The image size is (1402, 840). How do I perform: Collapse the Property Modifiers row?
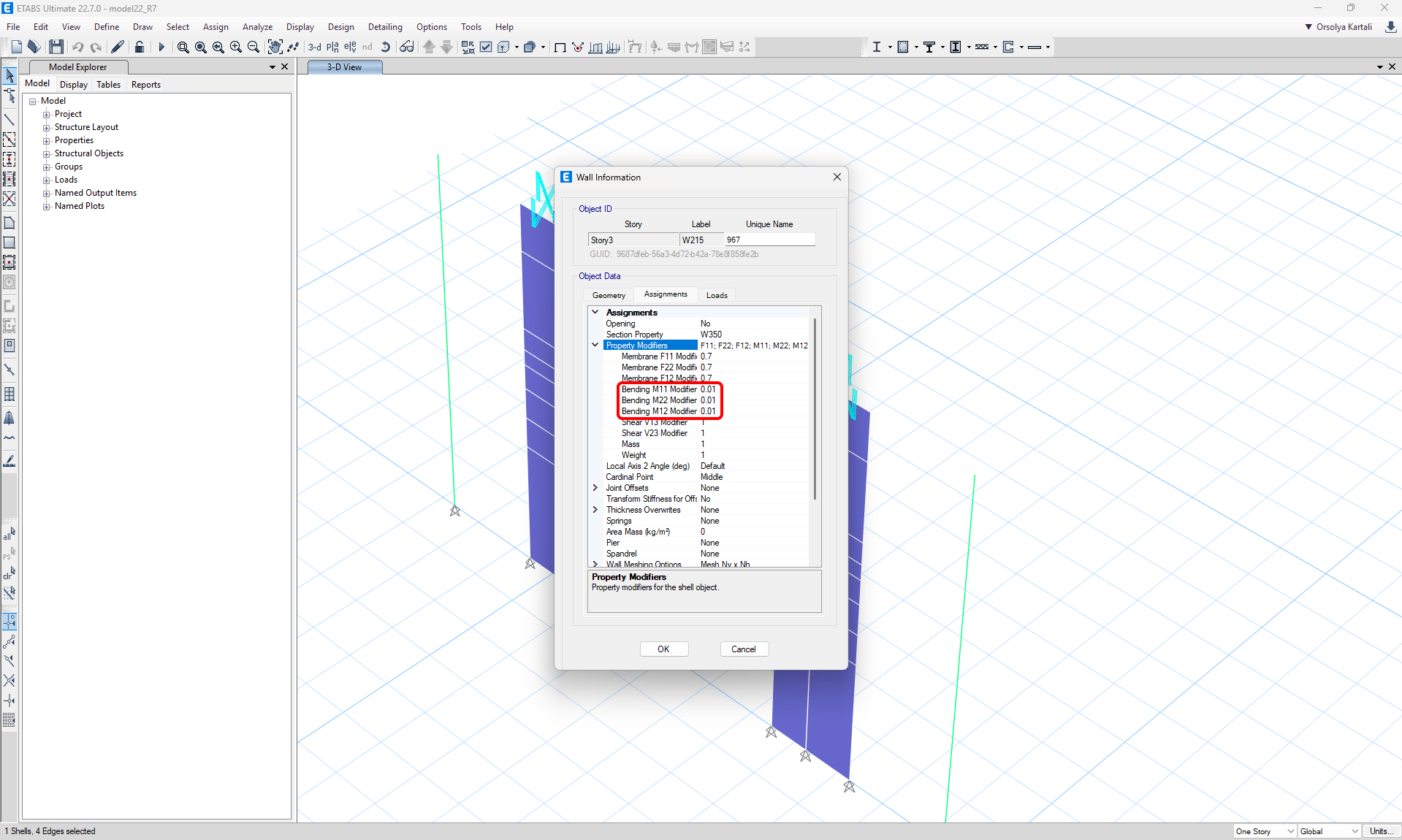coord(595,345)
